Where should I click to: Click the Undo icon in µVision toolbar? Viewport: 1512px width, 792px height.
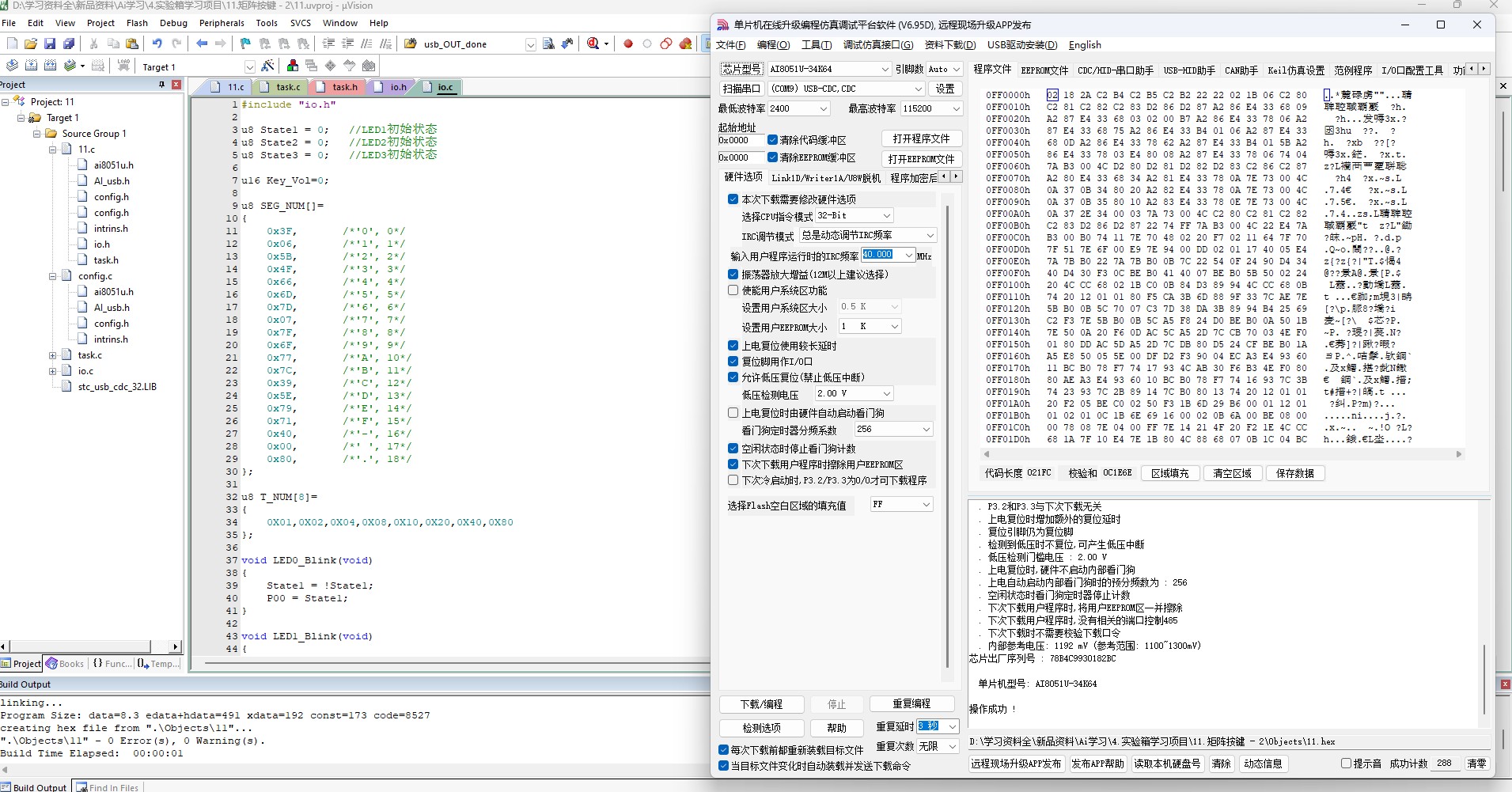click(157, 44)
